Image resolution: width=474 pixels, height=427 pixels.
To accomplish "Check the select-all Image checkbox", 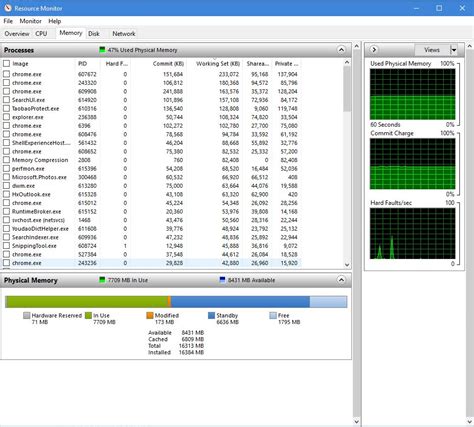I will 6,63.
